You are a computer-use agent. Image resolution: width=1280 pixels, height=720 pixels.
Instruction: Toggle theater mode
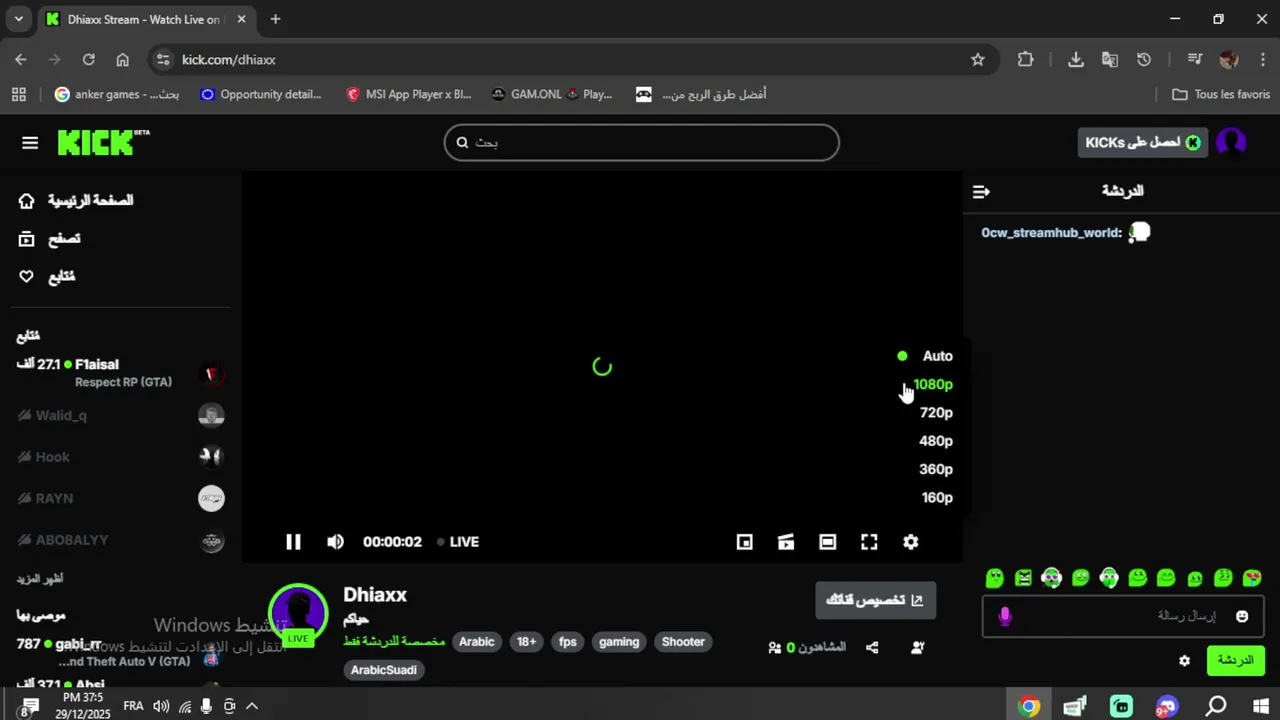(x=827, y=542)
